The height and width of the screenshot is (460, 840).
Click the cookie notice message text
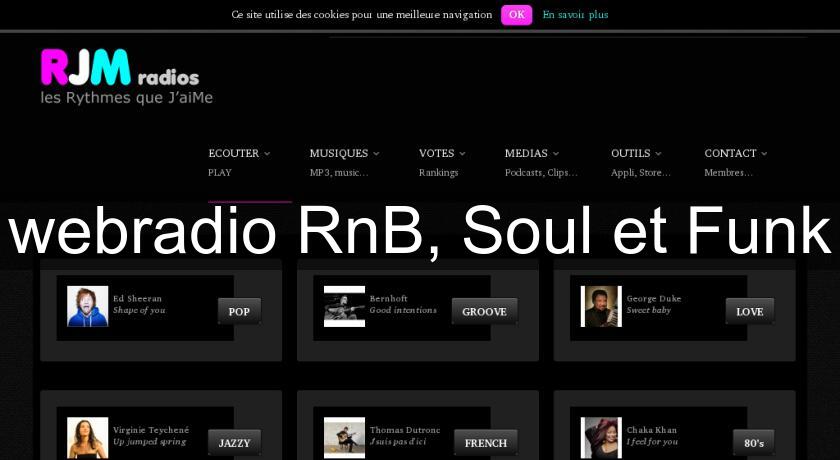(x=362, y=15)
